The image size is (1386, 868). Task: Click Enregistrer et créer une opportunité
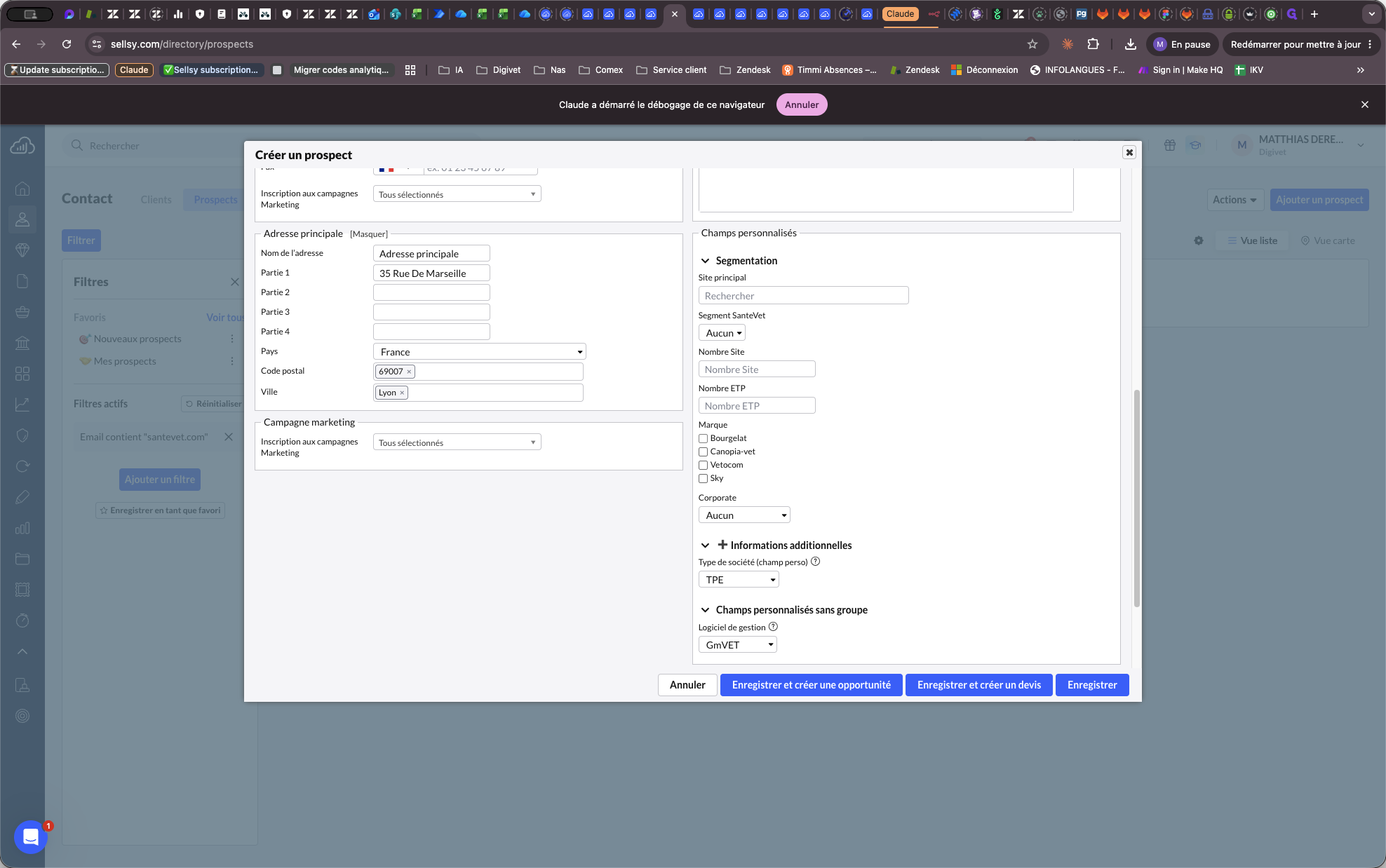[x=811, y=685]
